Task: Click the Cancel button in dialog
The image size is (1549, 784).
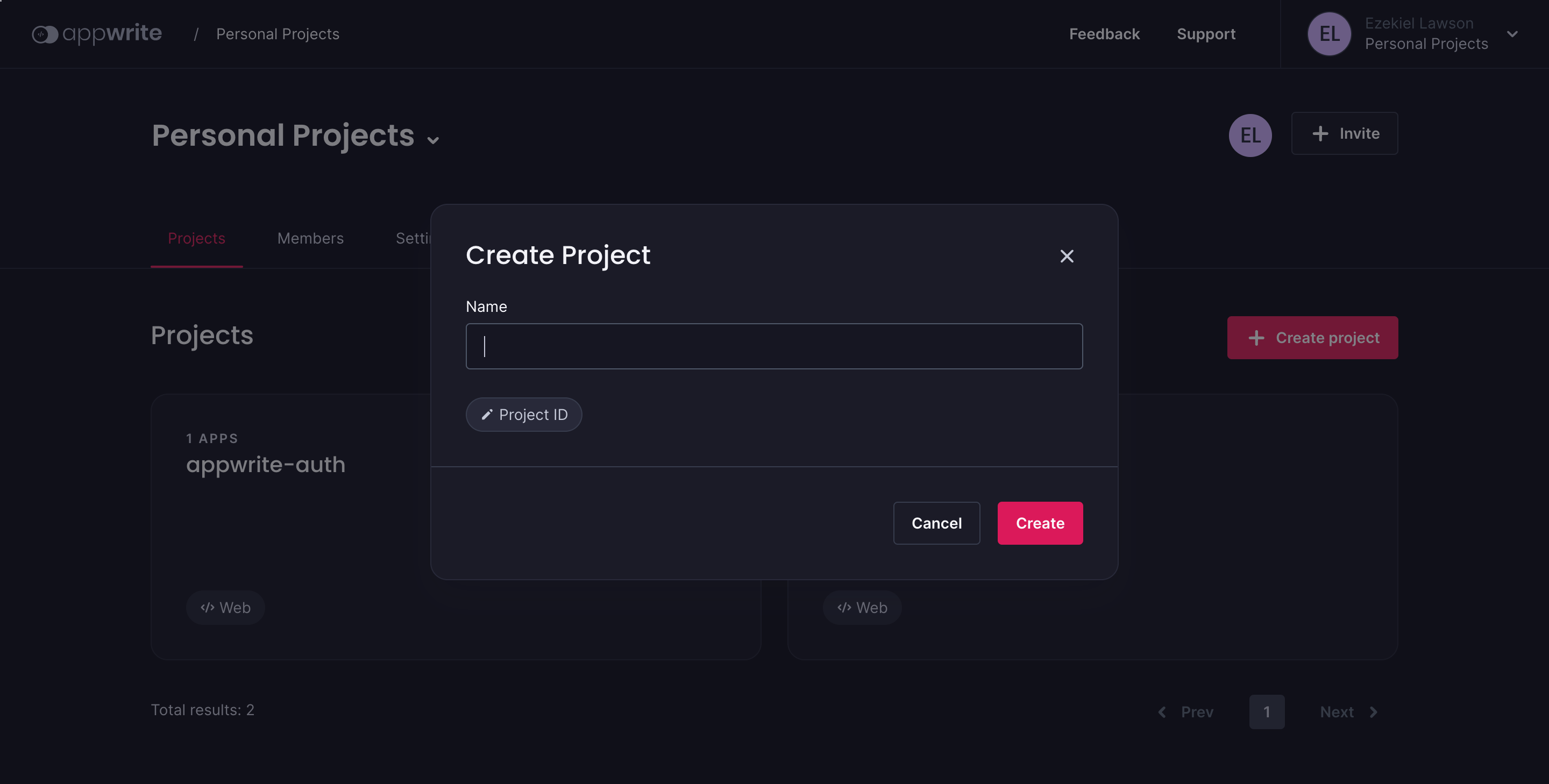Action: 936,523
